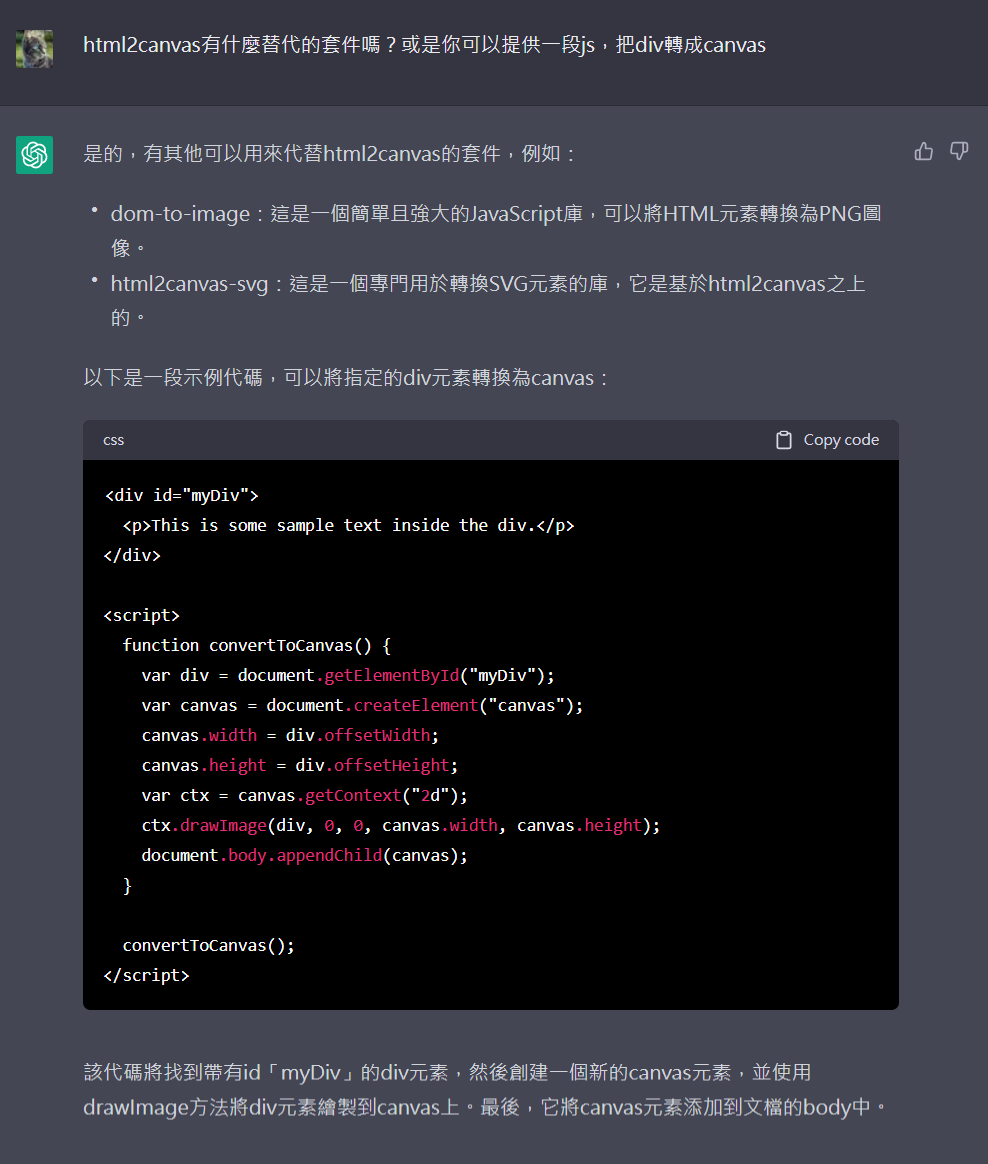Click the convertToCanvas(); call line
Image resolution: width=988 pixels, height=1164 pixels.
209,946
